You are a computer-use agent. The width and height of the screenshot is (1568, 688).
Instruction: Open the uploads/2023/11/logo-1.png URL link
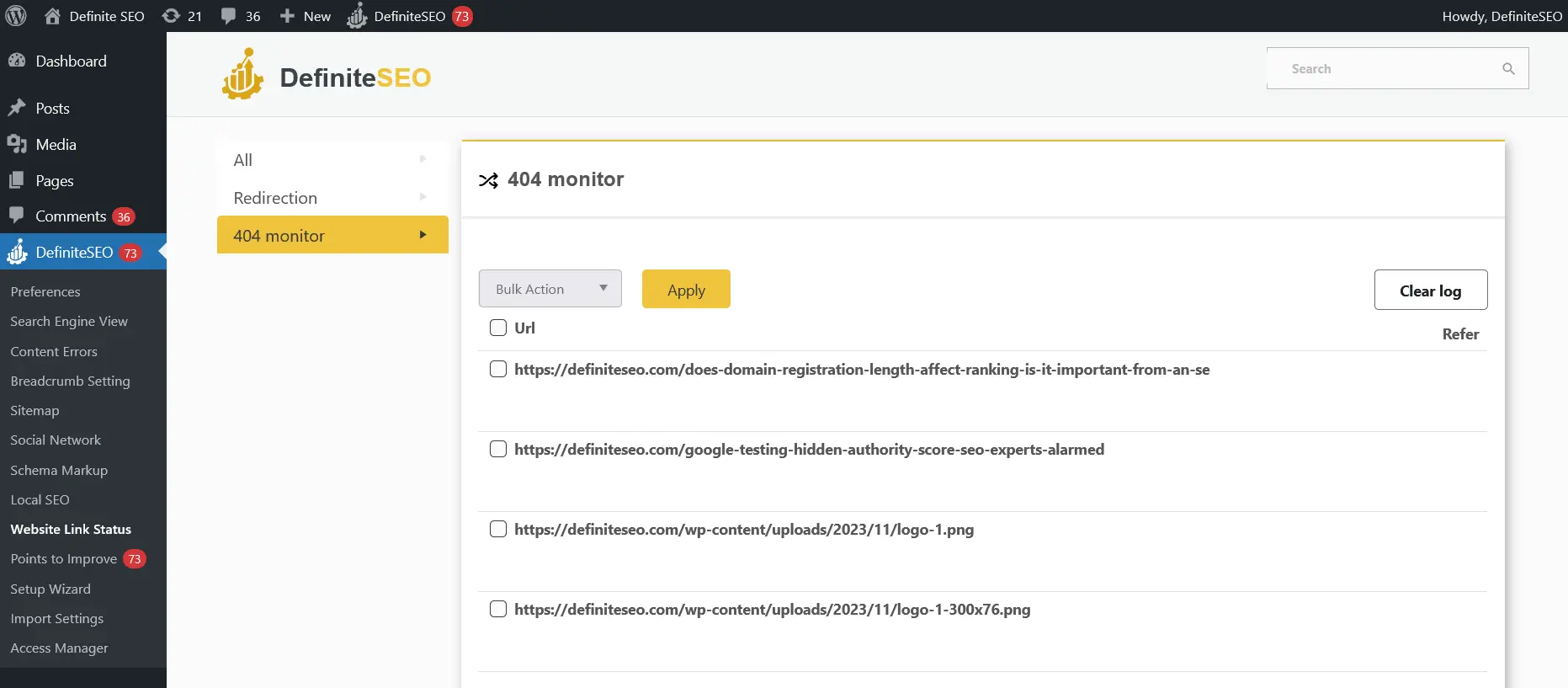tap(744, 529)
